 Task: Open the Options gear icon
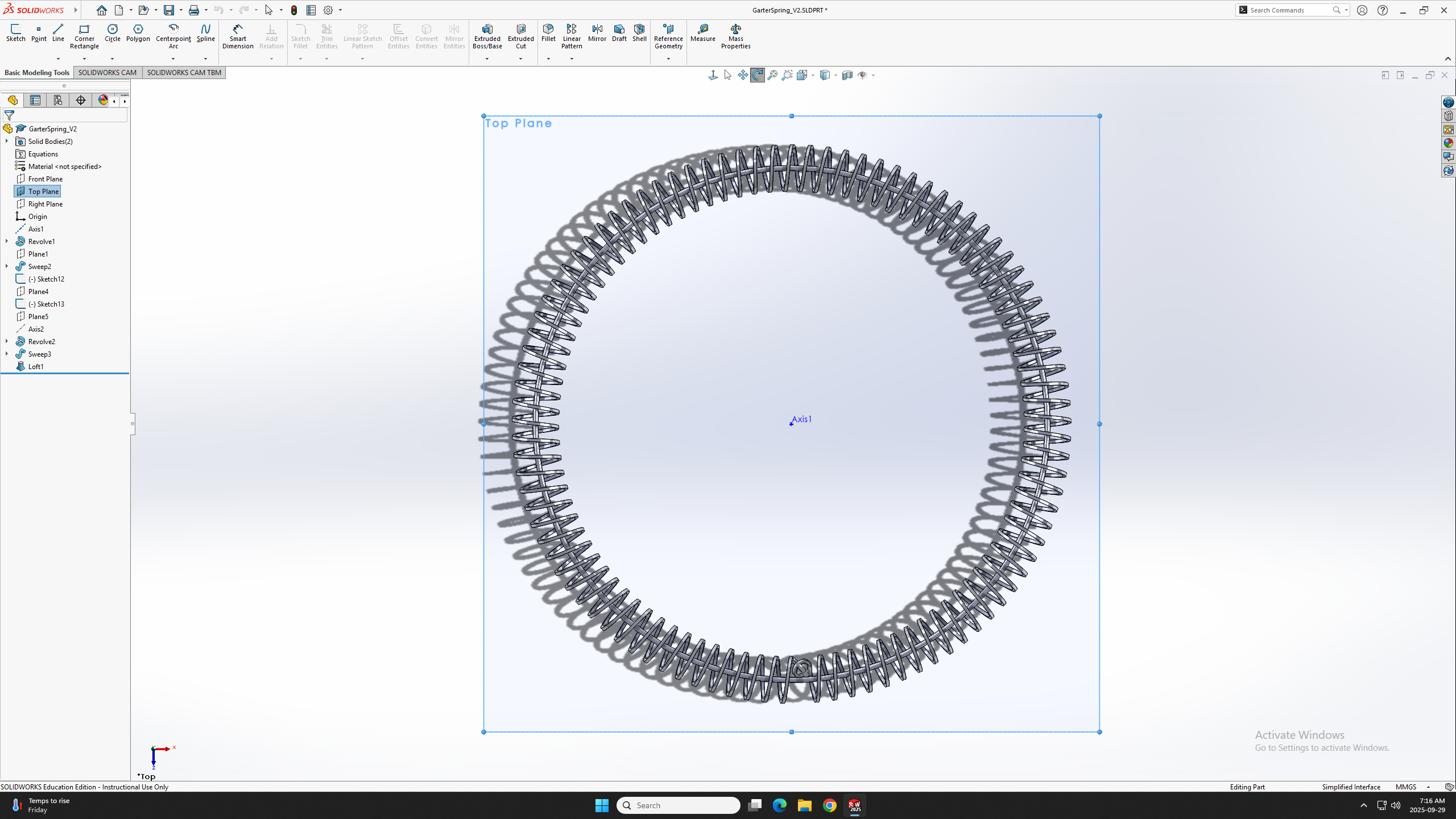(x=328, y=10)
